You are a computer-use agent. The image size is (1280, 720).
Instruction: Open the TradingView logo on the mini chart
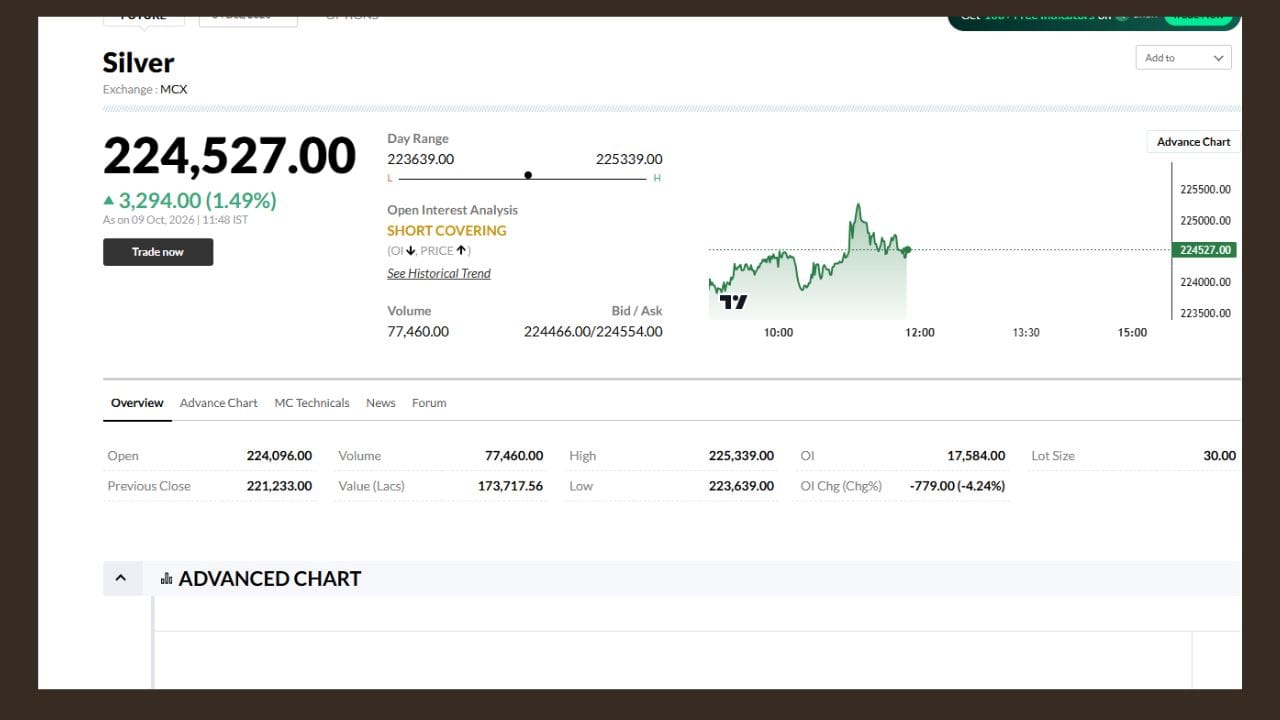(733, 301)
